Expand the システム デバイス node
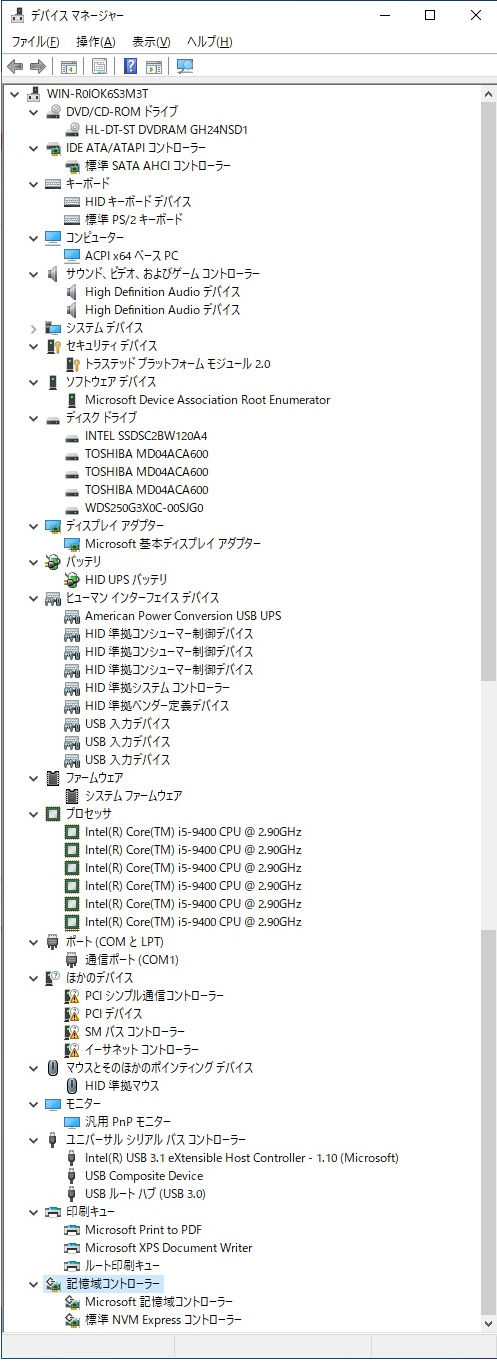 click(x=33, y=328)
